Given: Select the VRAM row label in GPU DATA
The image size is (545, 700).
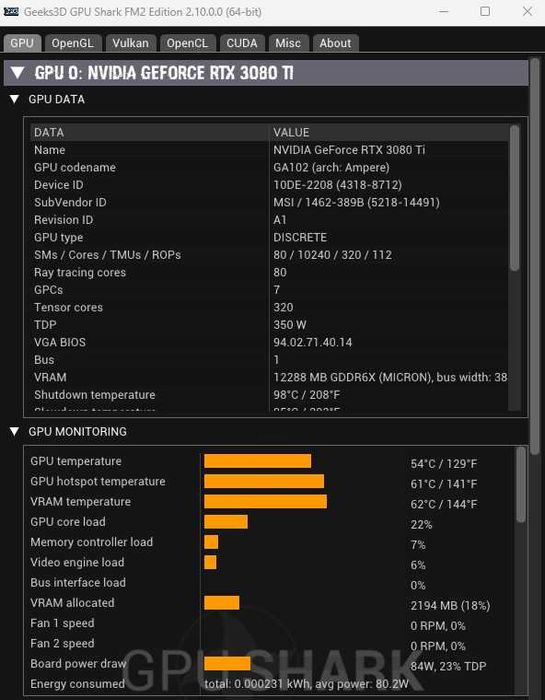Looking at the screenshot, I should pos(50,377).
